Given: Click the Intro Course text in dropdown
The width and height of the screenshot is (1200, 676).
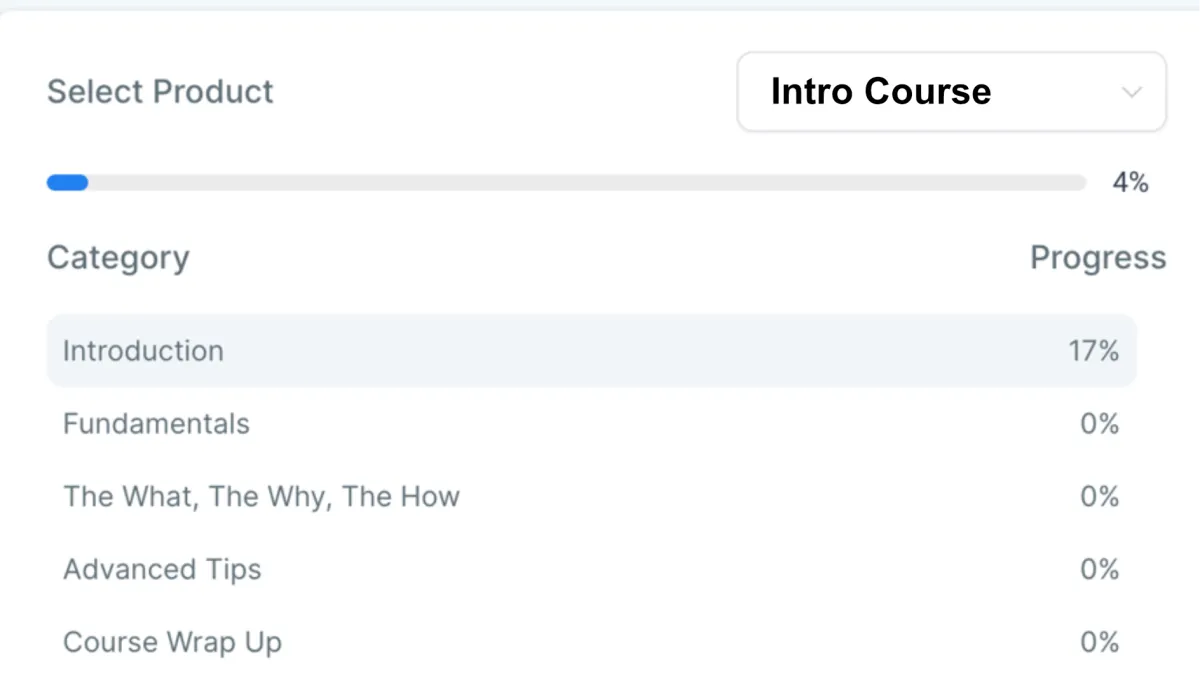Looking at the screenshot, I should click(x=881, y=92).
